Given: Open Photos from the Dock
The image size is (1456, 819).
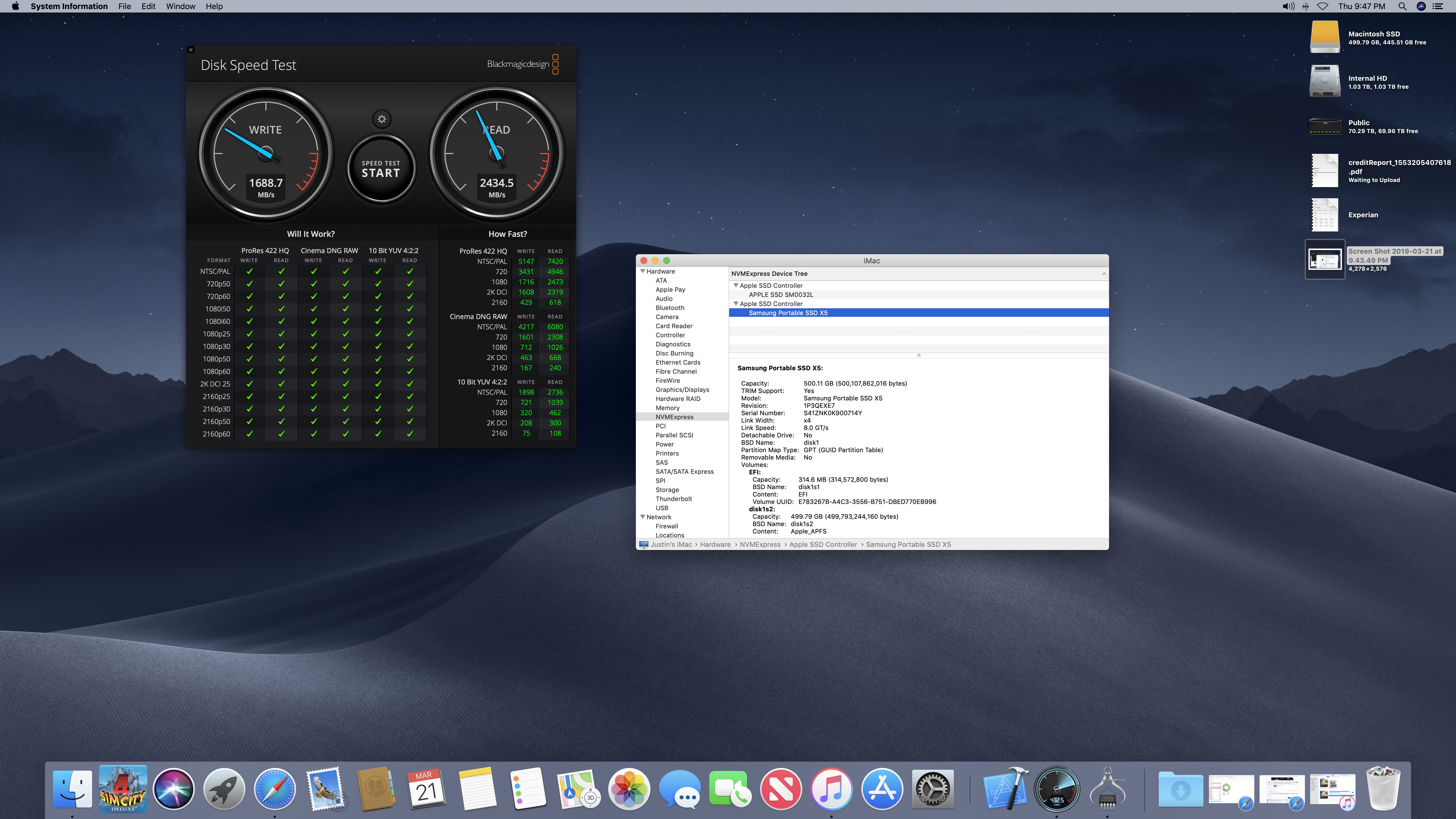Looking at the screenshot, I should tap(629, 789).
